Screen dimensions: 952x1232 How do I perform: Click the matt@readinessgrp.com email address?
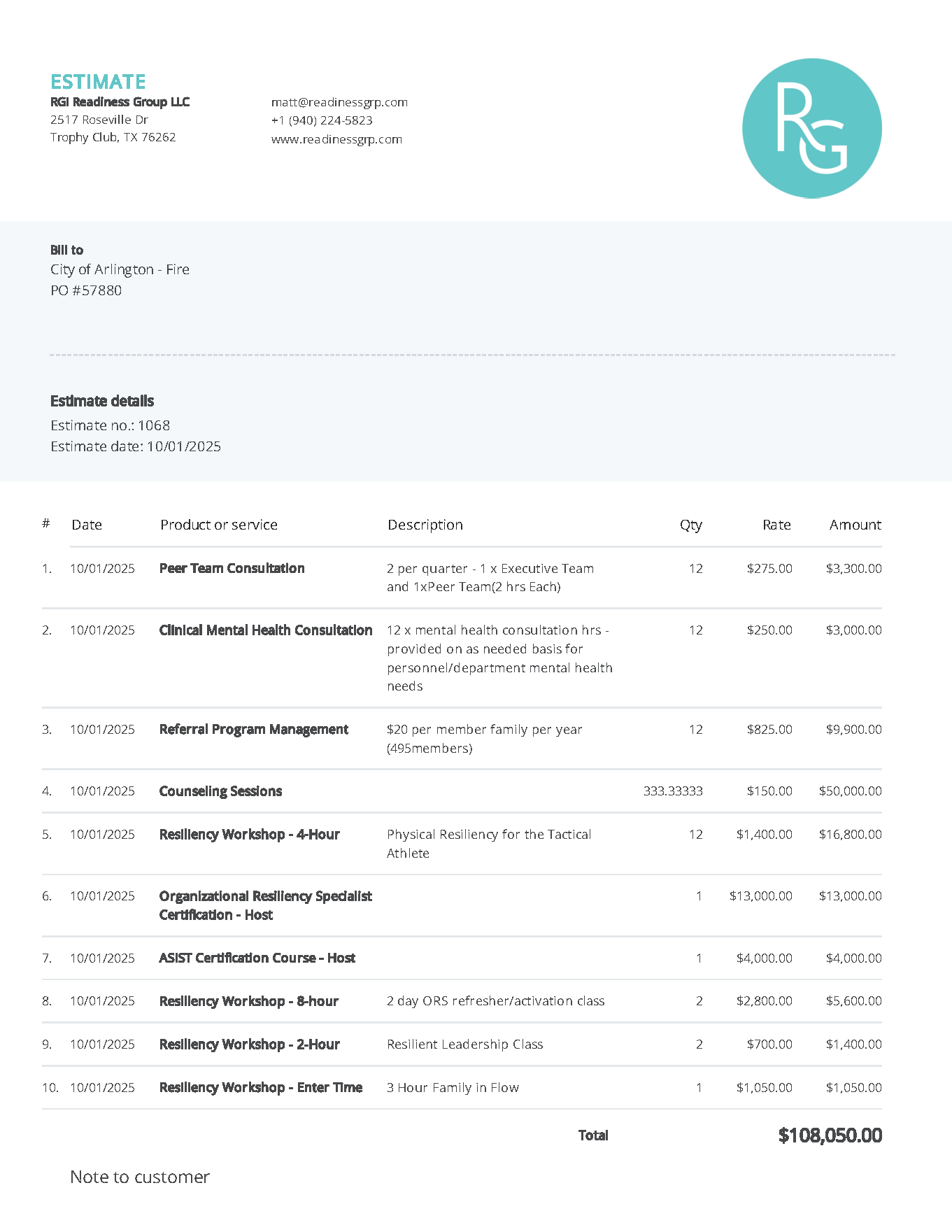click(x=339, y=102)
